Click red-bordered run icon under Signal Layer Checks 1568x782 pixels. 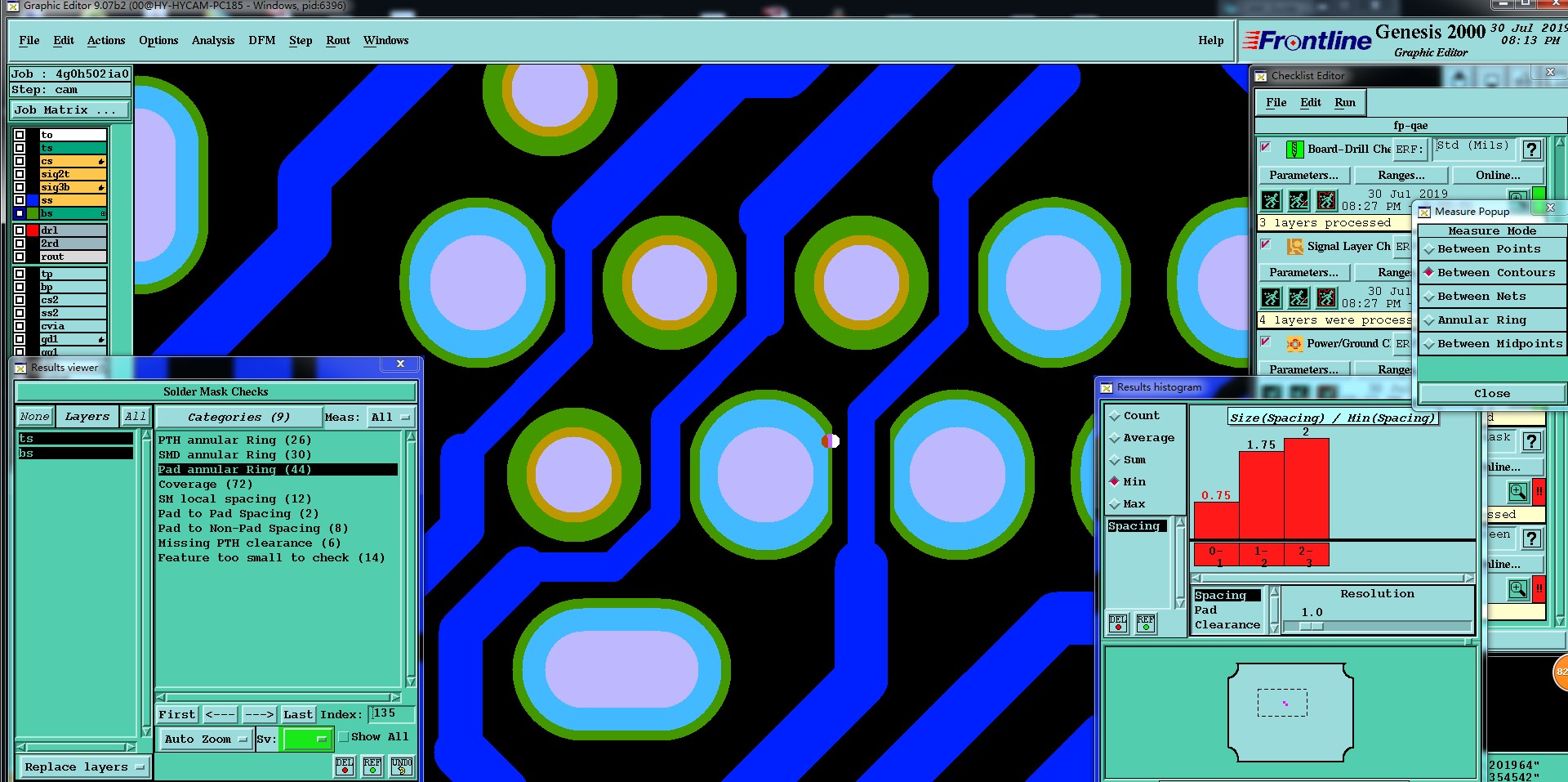(1326, 297)
